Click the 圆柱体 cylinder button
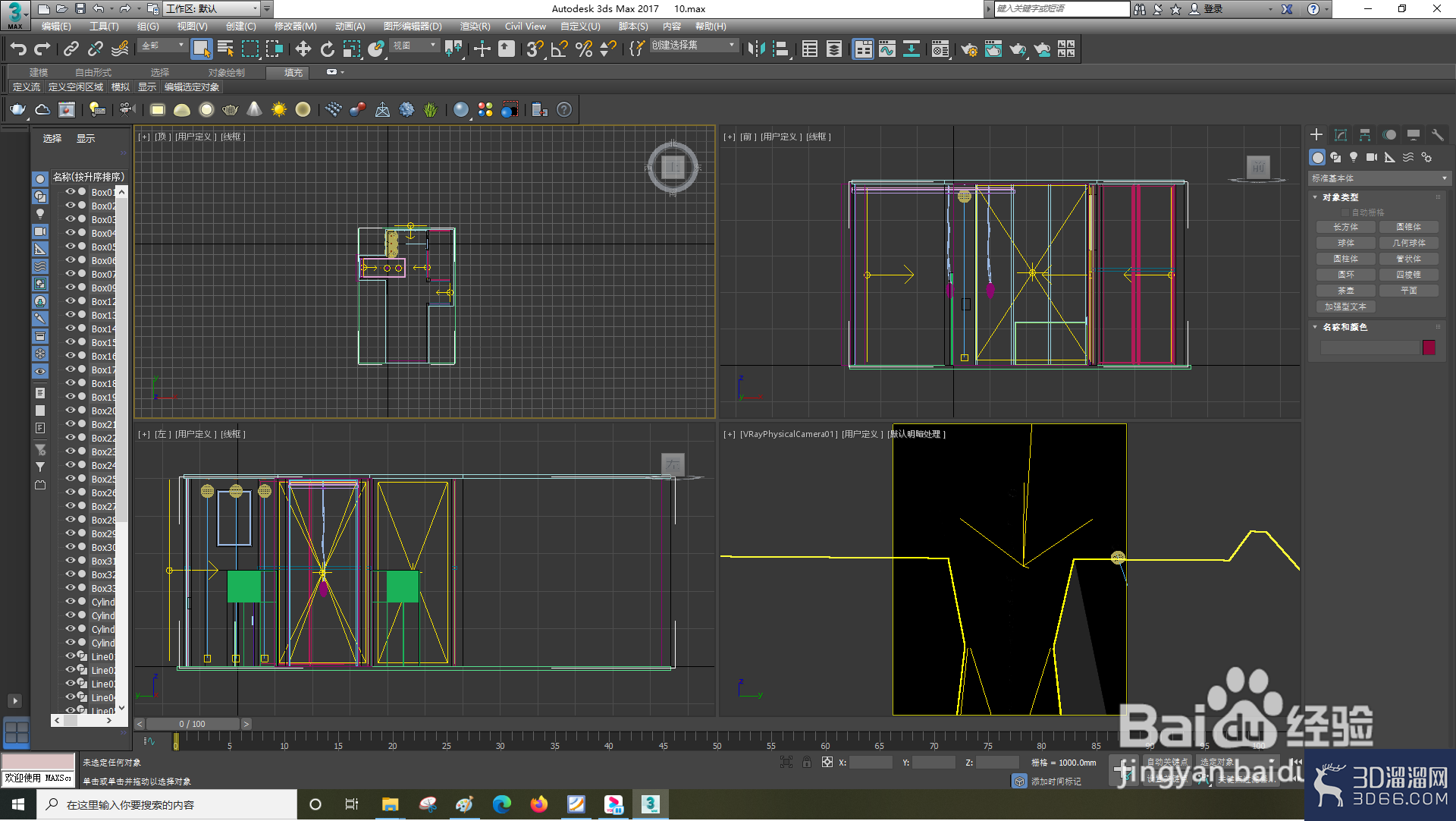This screenshot has width=1456, height=821. (1346, 259)
